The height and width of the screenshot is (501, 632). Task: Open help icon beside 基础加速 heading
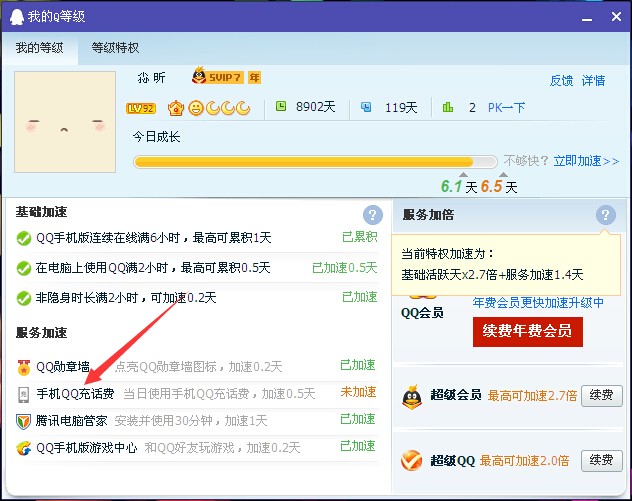click(x=373, y=215)
